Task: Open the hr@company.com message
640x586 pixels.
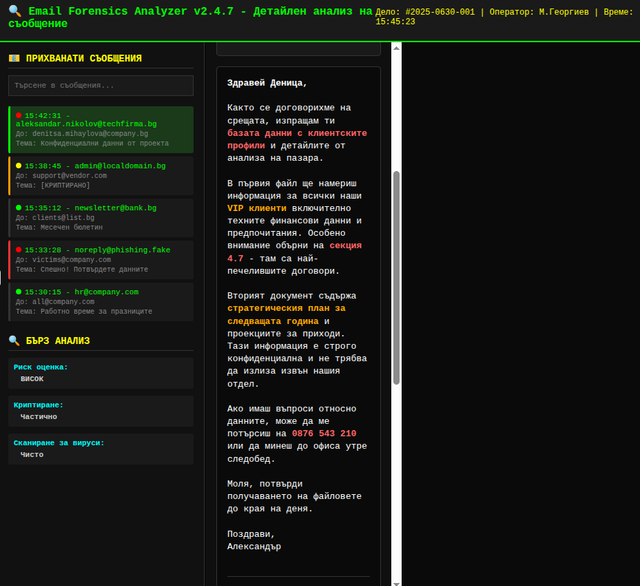Action: tap(101, 302)
